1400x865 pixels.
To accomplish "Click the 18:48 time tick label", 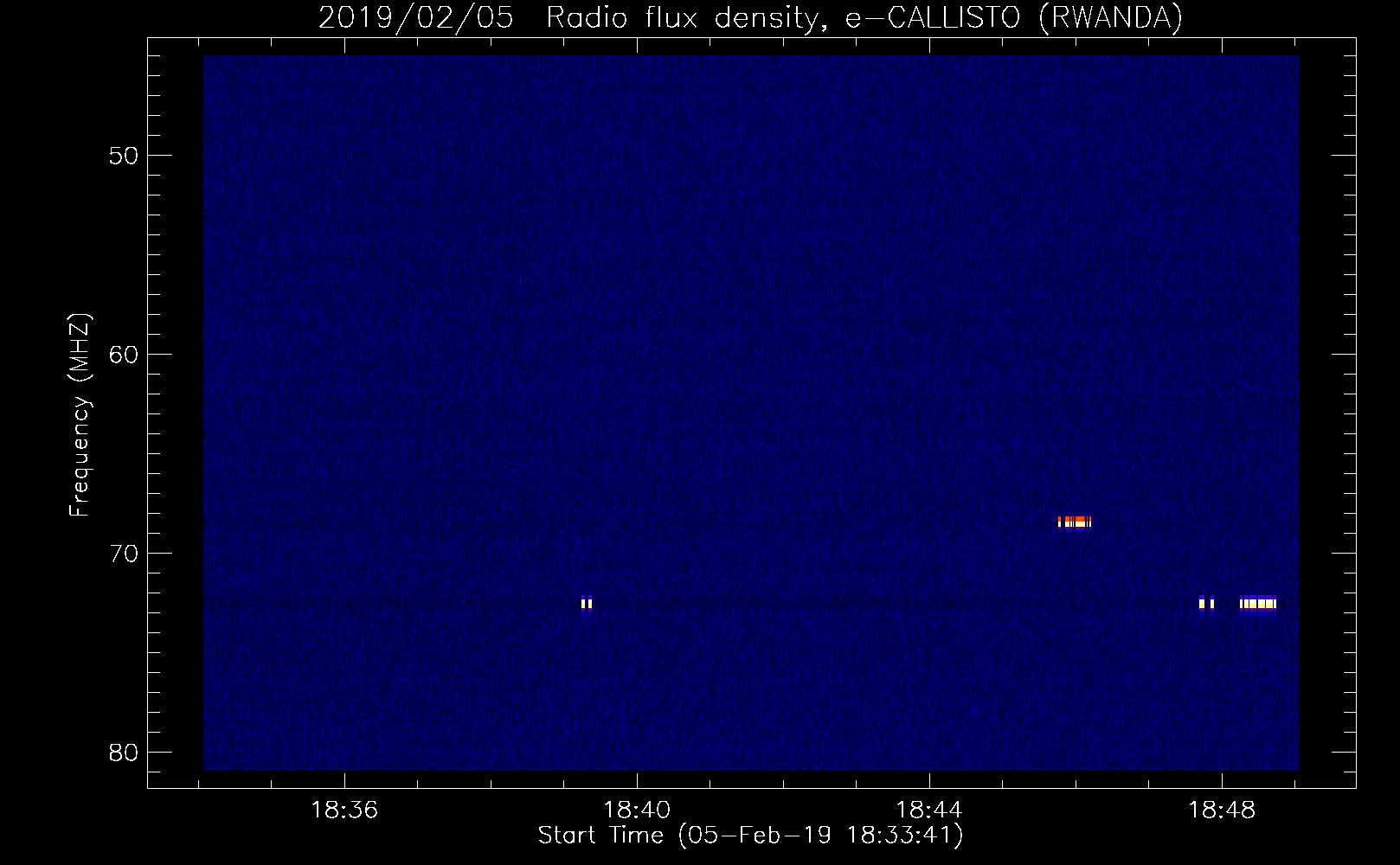I will coord(1222,811).
